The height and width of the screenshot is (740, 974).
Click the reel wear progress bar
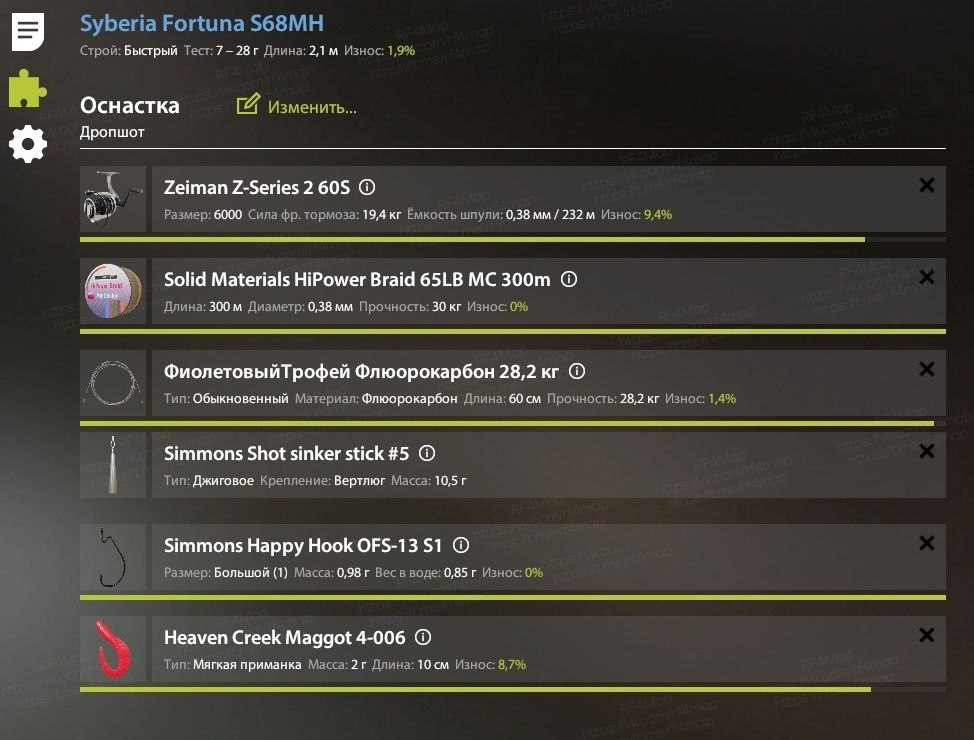click(x=512, y=239)
